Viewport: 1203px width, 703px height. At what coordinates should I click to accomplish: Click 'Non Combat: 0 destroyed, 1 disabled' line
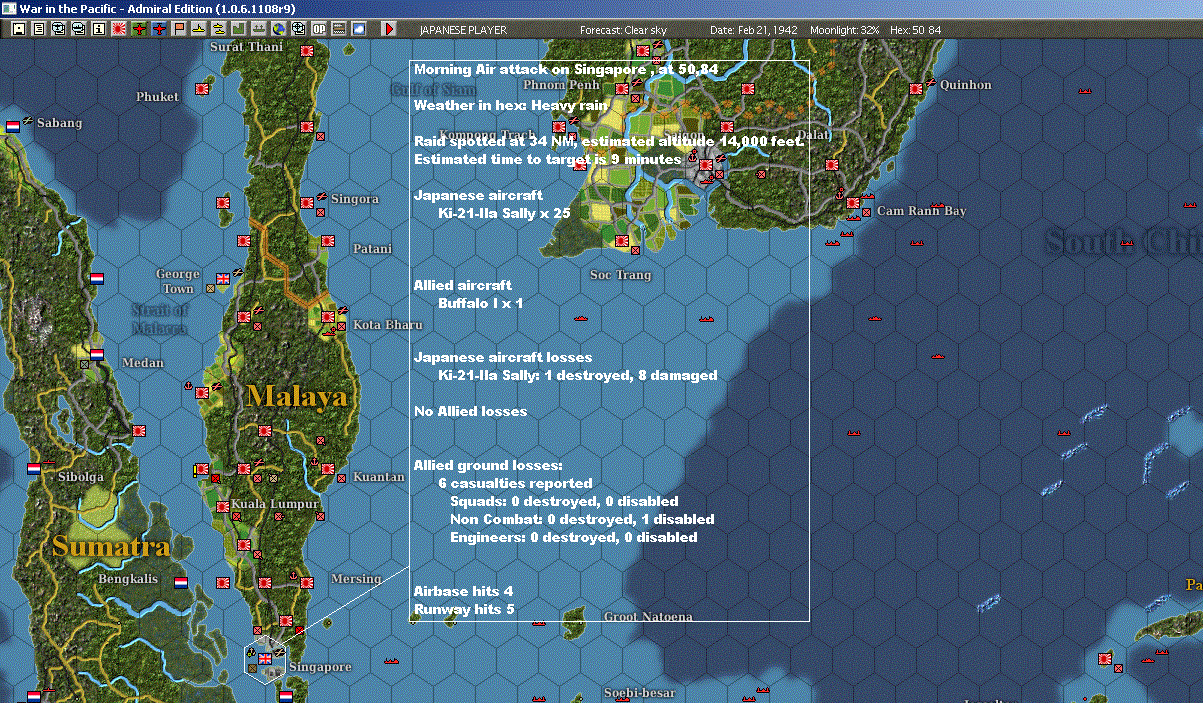tap(582, 519)
